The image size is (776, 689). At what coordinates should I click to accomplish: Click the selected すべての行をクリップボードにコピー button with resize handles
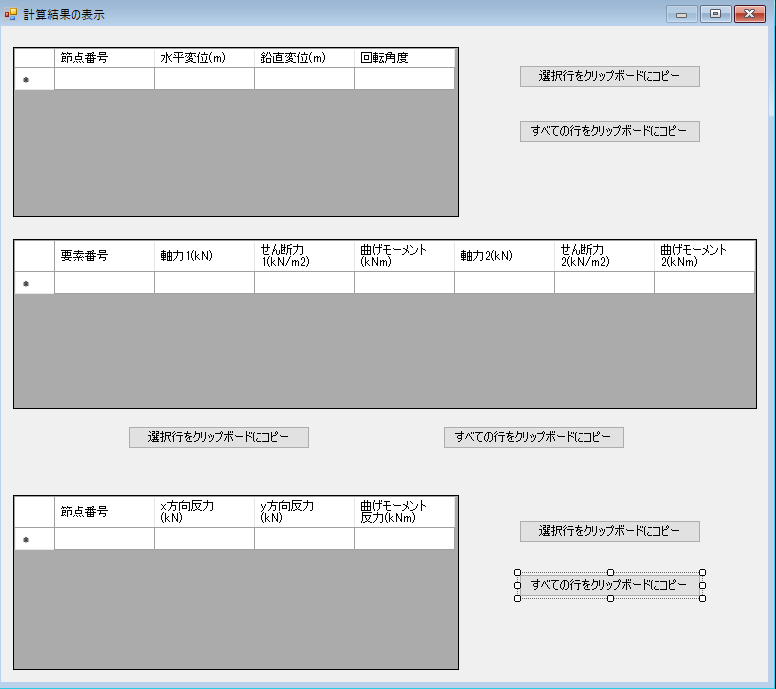609,585
